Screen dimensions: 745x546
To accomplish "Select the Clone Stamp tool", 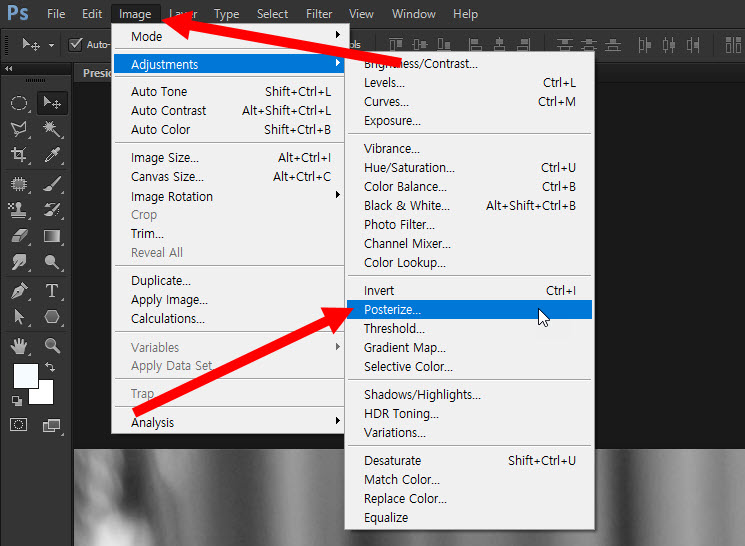I will coord(19,210).
